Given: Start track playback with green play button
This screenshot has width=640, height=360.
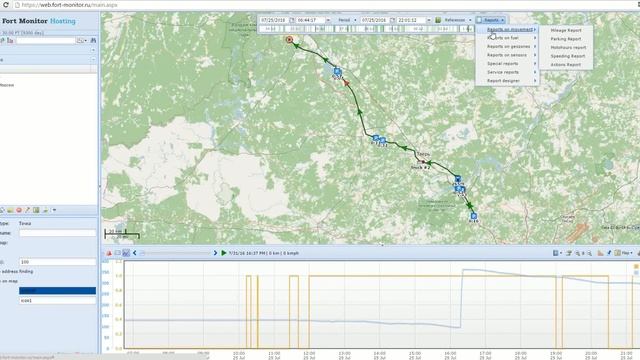Looking at the screenshot, I should (224, 253).
